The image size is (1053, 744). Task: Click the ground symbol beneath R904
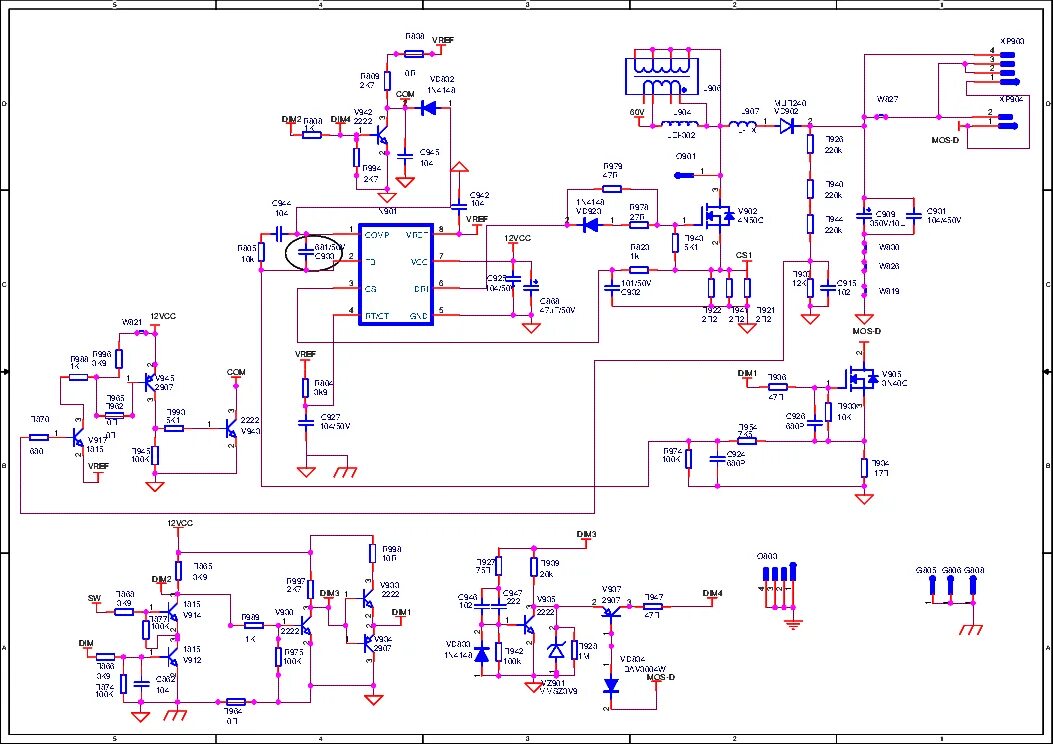coord(864,498)
